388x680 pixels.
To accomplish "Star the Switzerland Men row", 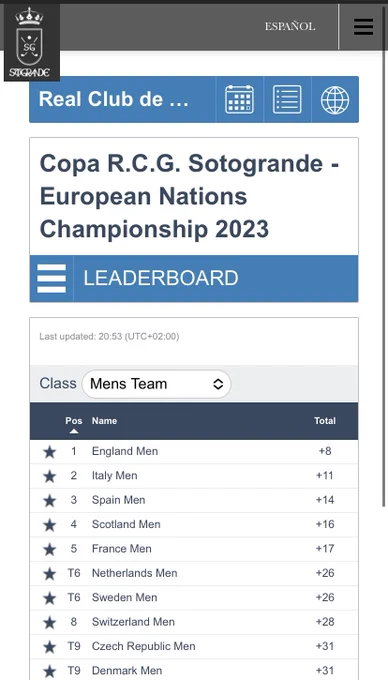I will click(49, 622).
